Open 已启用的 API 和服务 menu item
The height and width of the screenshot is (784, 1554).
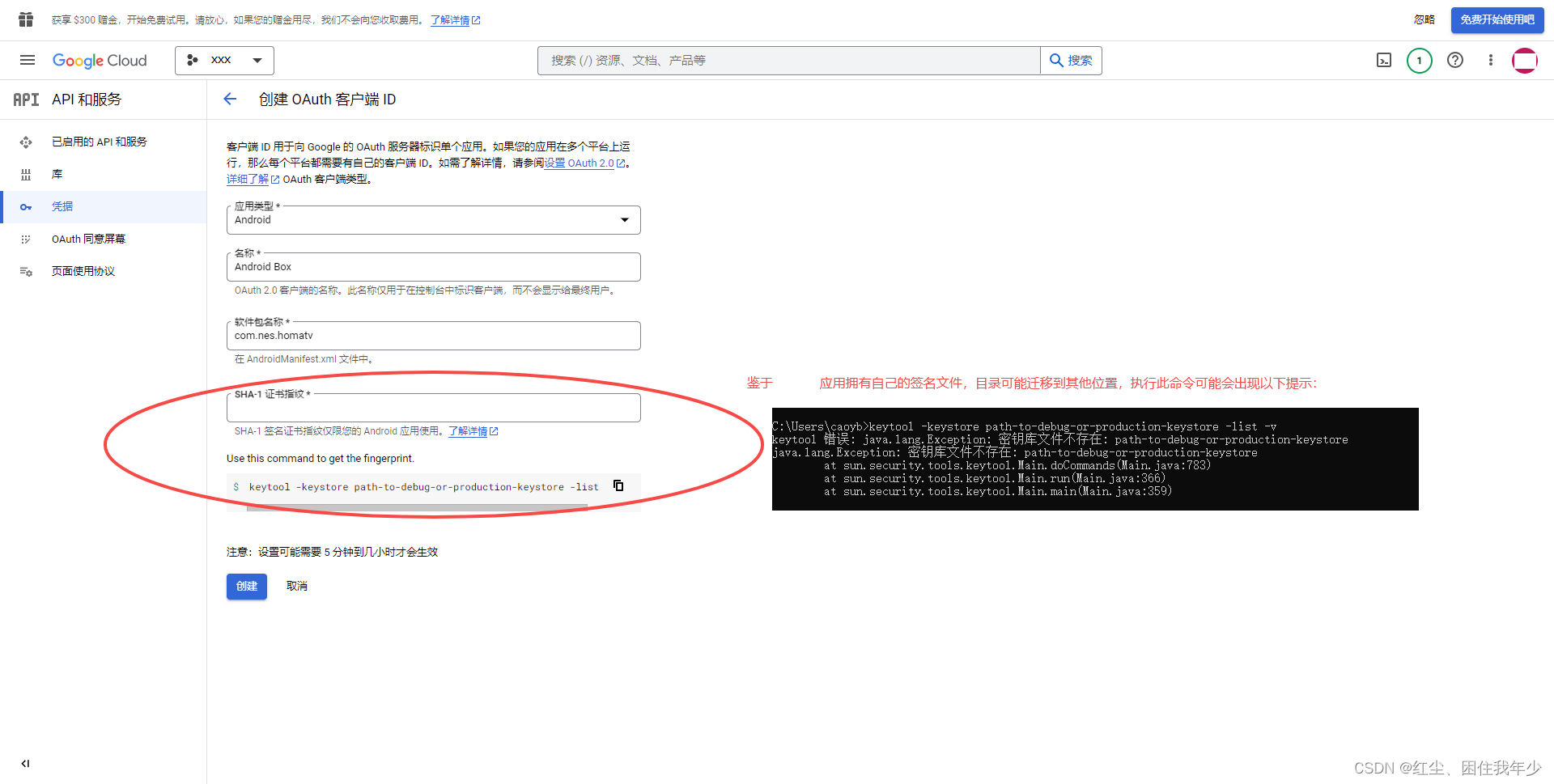[104, 142]
